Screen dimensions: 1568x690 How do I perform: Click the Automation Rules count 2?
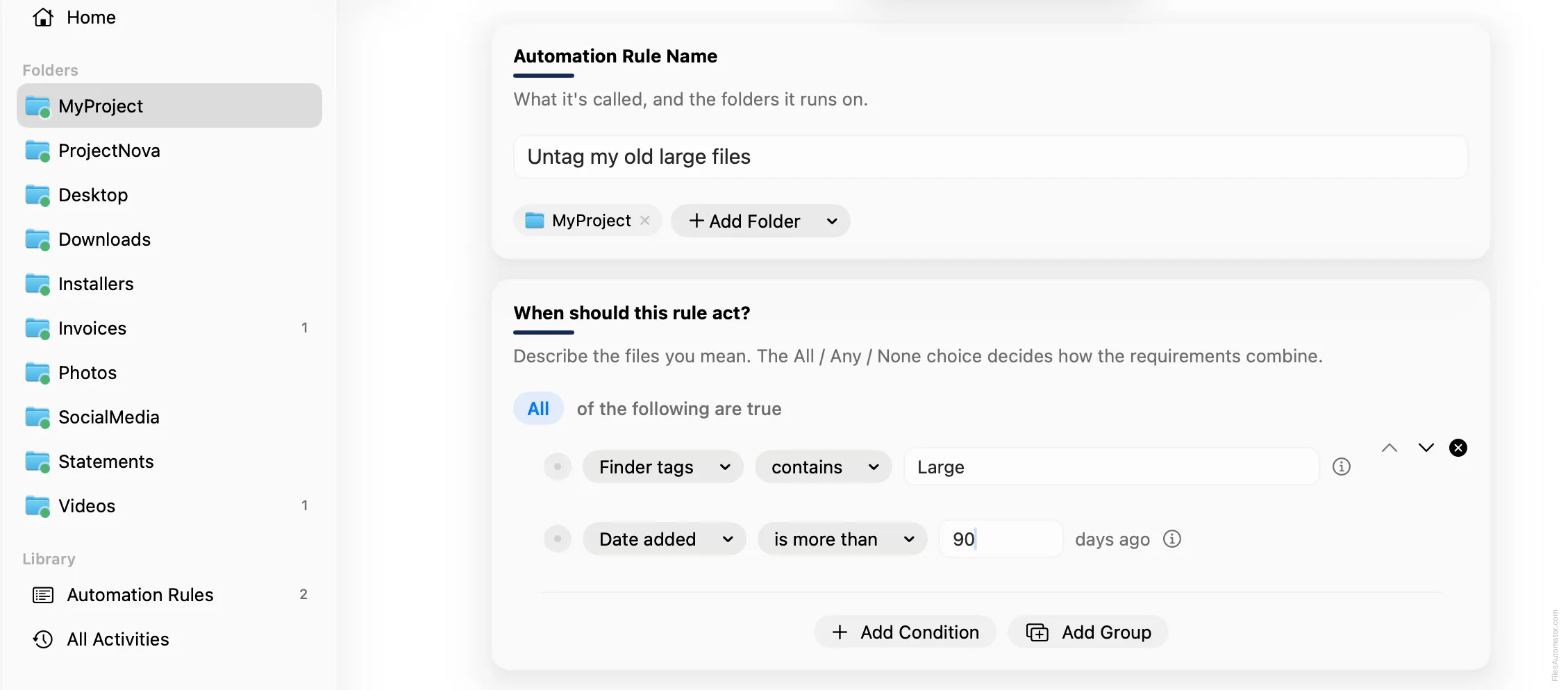pos(303,594)
